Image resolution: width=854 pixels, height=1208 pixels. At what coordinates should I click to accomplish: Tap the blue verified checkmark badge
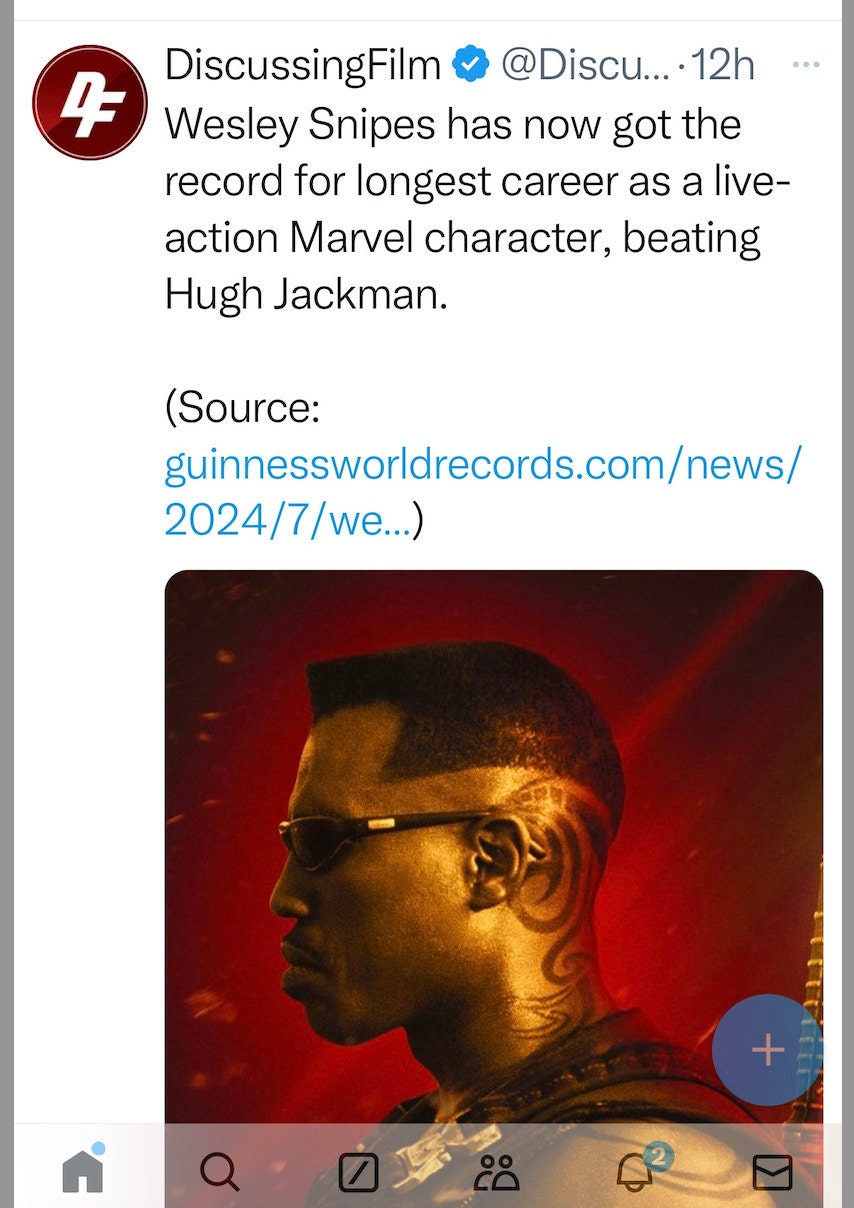[x=470, y=66]
